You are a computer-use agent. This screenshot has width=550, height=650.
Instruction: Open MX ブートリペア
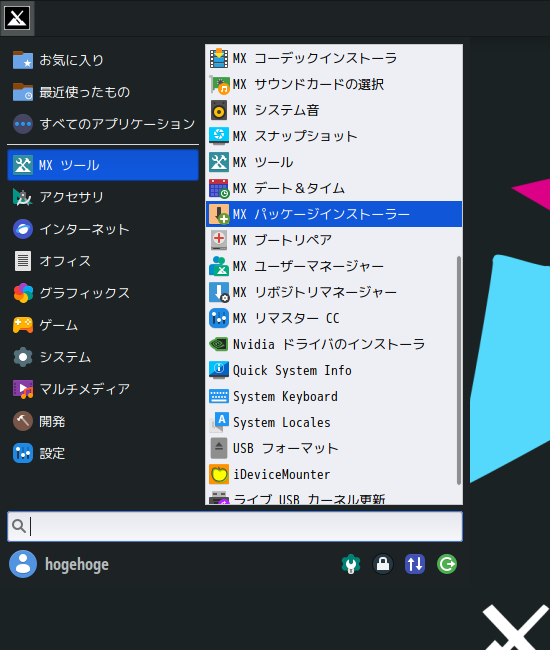(334, 240)
